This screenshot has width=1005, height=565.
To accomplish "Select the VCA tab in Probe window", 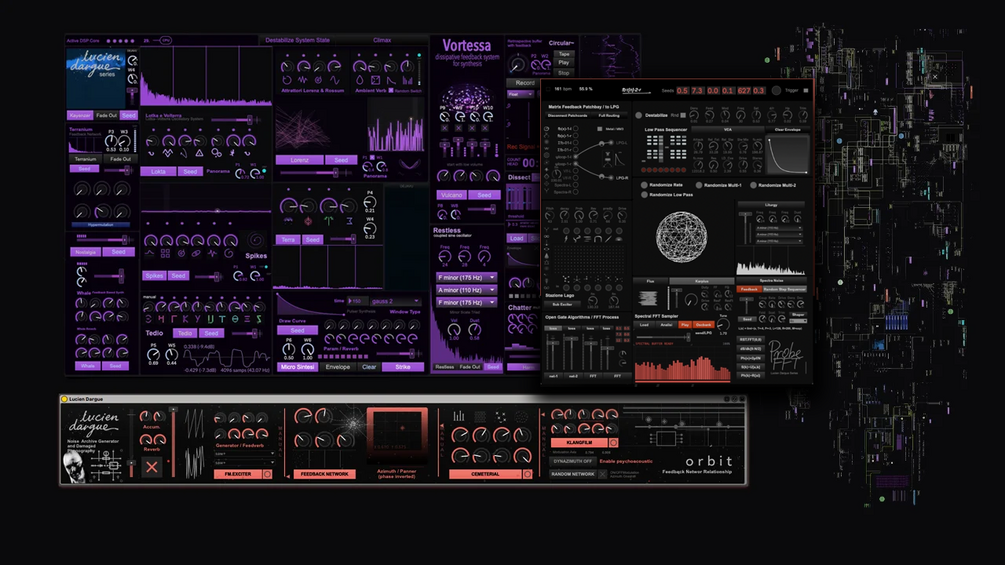I will 728,129.
